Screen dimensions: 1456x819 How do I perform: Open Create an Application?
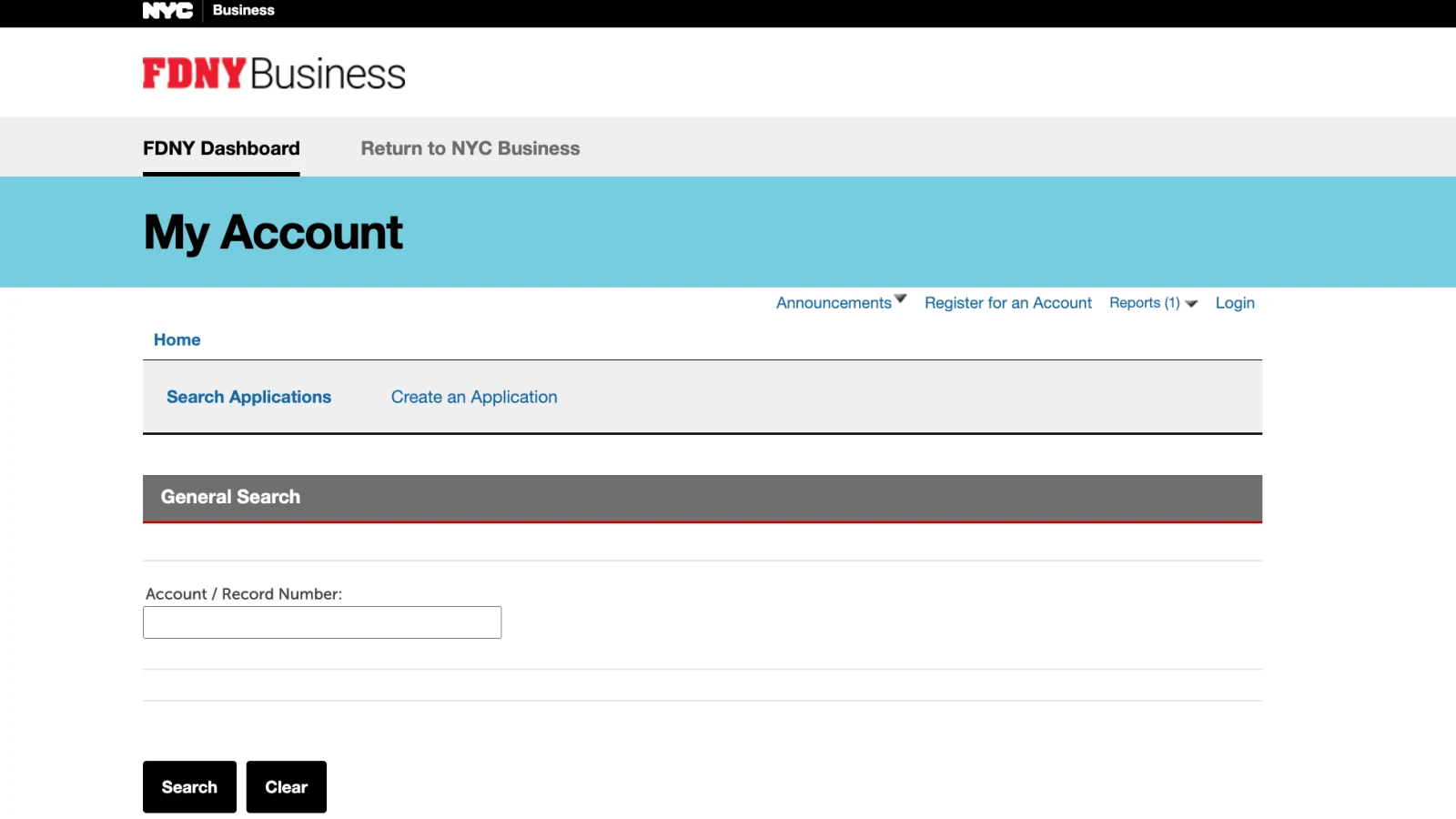474,397
